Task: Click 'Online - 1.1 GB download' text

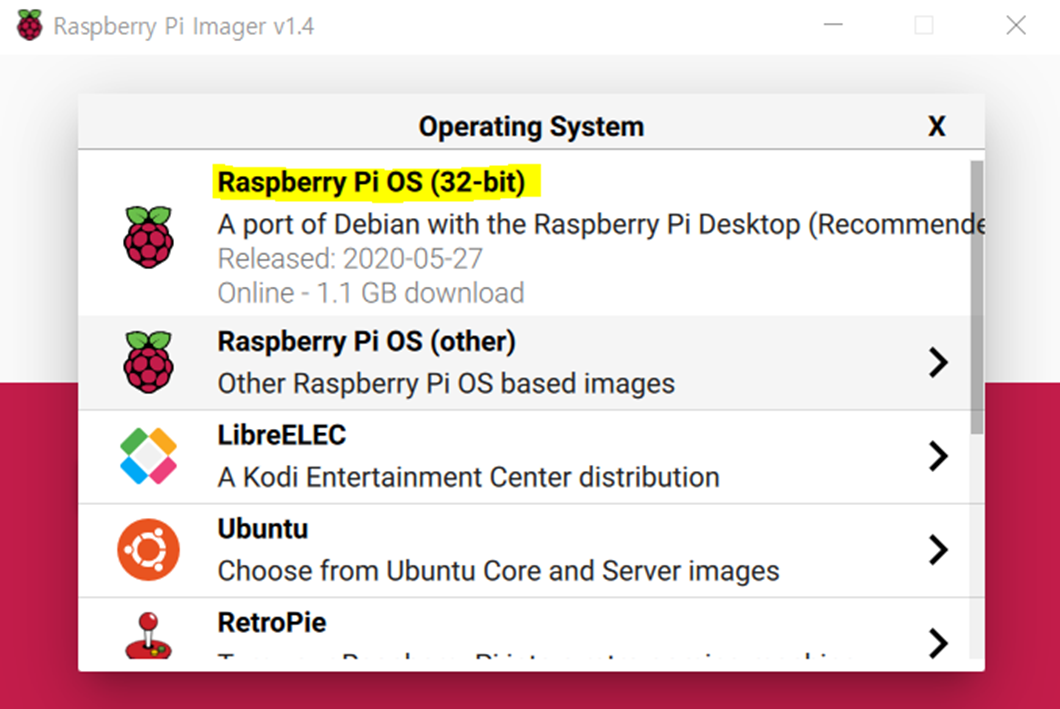Action: [x=370, y=293]
